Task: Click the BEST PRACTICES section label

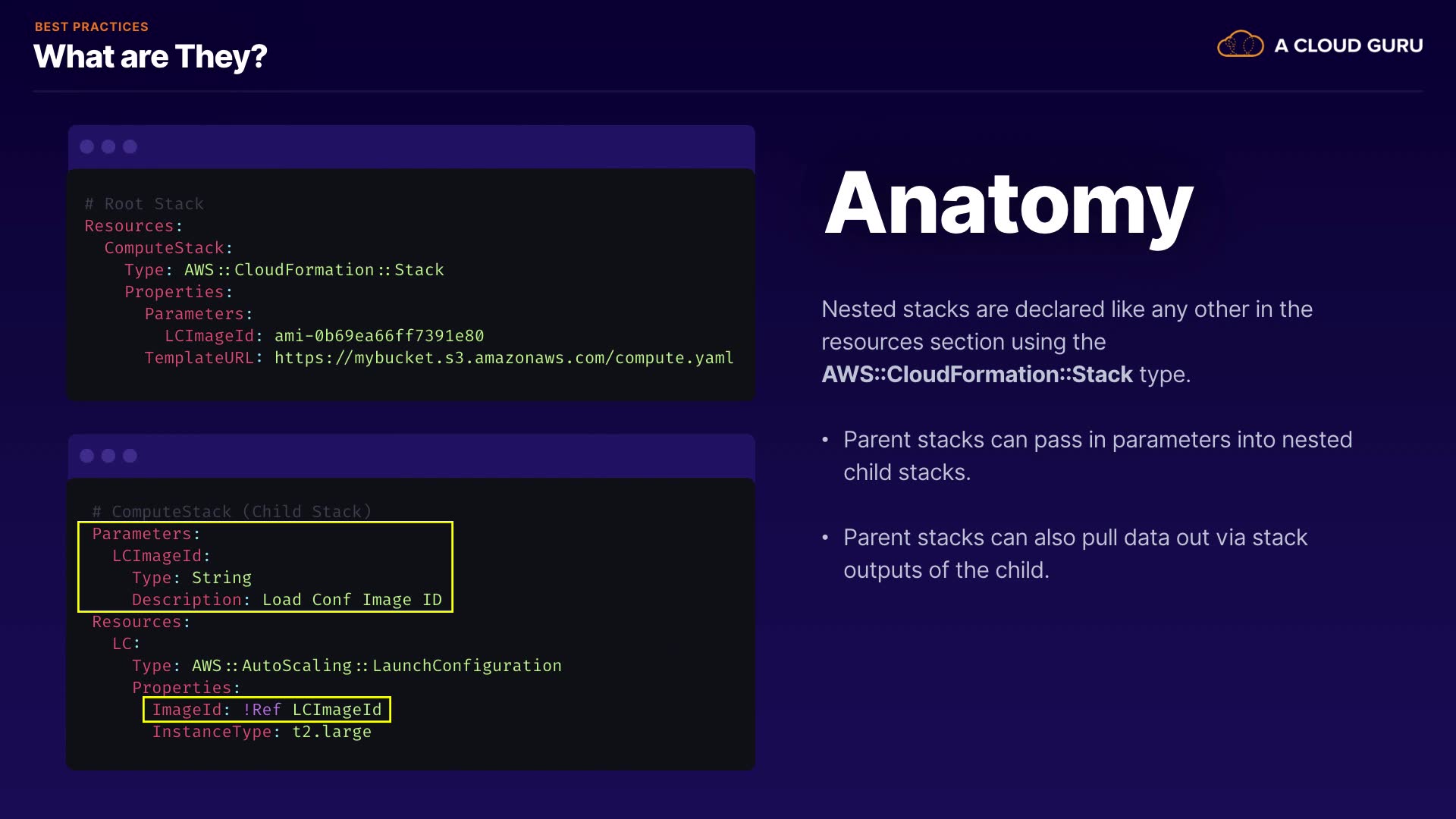Action: (x=92, y=27)
